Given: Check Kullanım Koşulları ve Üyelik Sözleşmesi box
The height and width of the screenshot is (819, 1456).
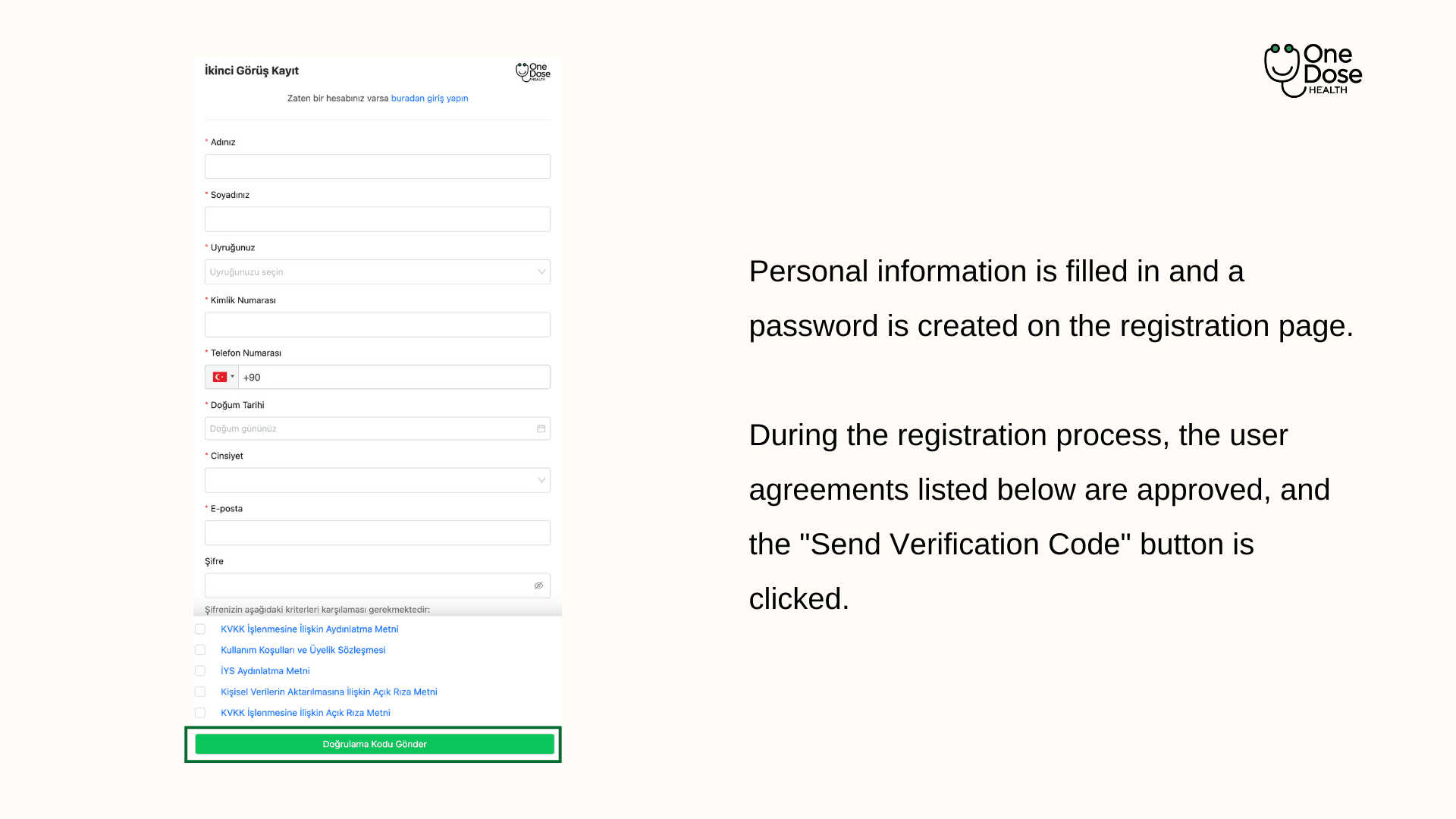Looking at the screenshot, I should [x=200, y=650].
